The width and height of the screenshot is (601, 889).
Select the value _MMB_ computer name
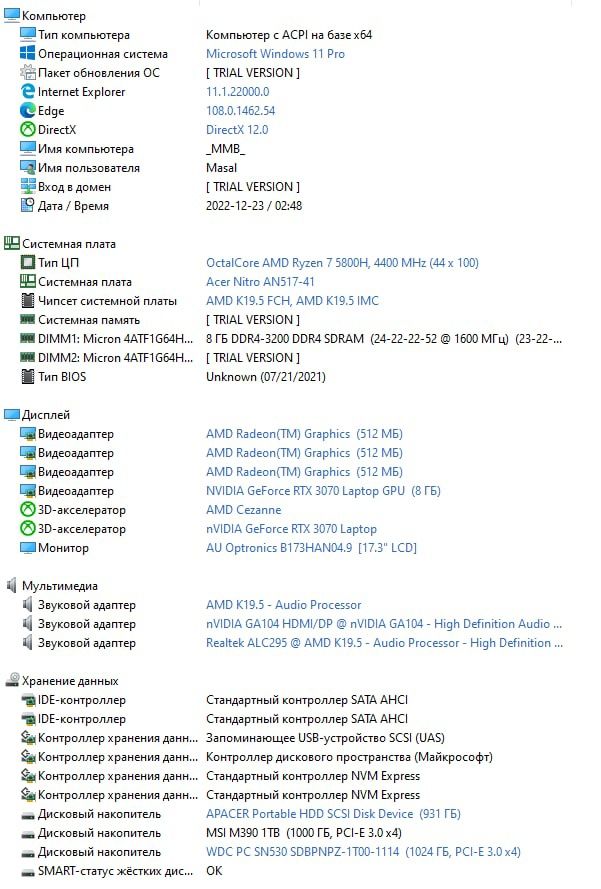pyautogui.click(x=226, y=149)
